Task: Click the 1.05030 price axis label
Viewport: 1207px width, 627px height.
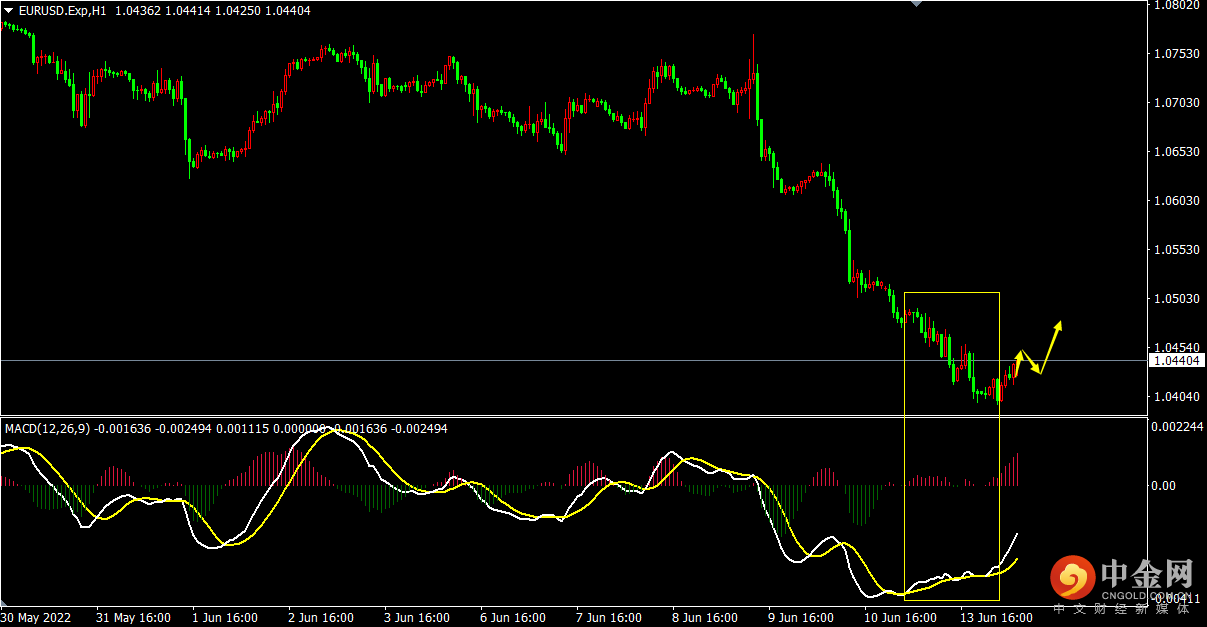Action: pos(1176,298)
